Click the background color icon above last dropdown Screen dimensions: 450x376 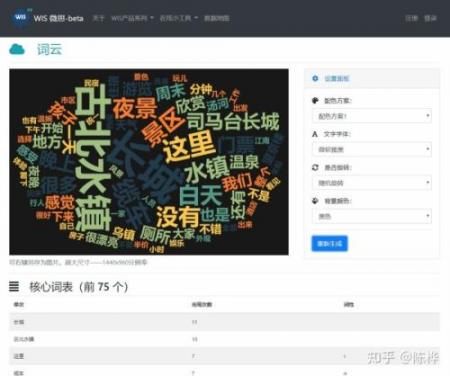[x=315, y=201]
